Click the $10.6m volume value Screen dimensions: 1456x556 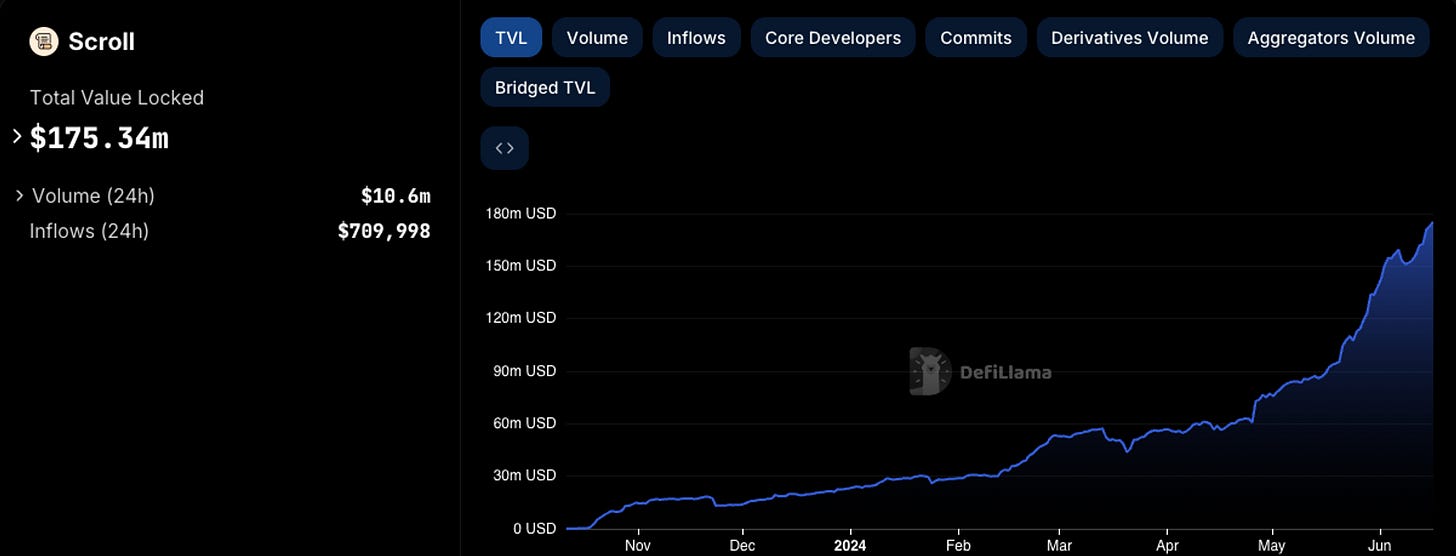coord(395,196)
